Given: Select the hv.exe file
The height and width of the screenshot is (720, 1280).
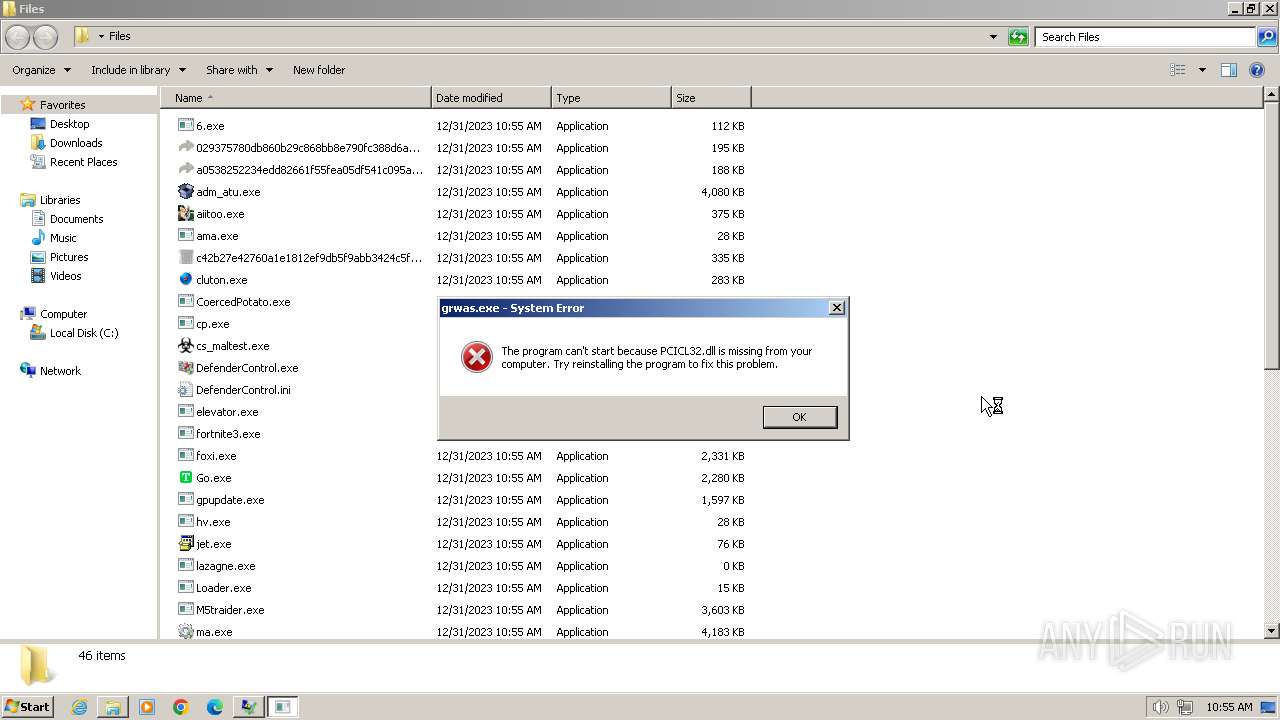Looking at the screenshot, I should click(213, 522).
